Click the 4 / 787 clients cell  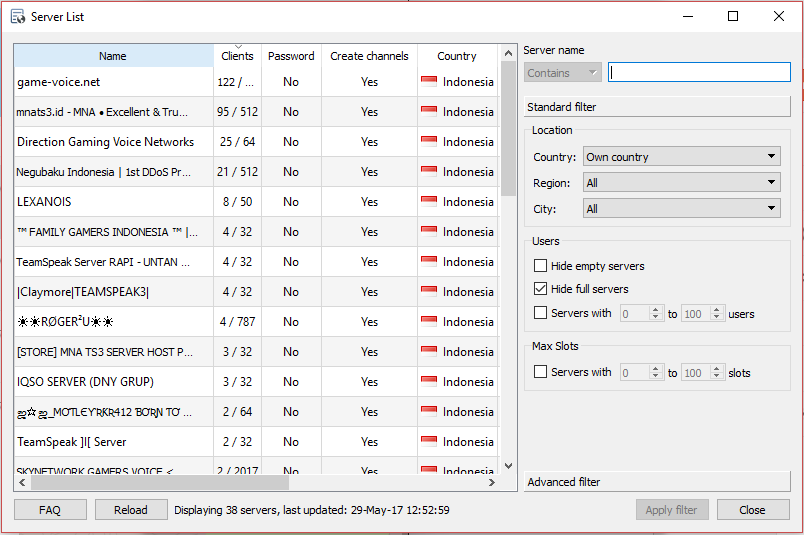pyautogui.click(x=237, y=322)
